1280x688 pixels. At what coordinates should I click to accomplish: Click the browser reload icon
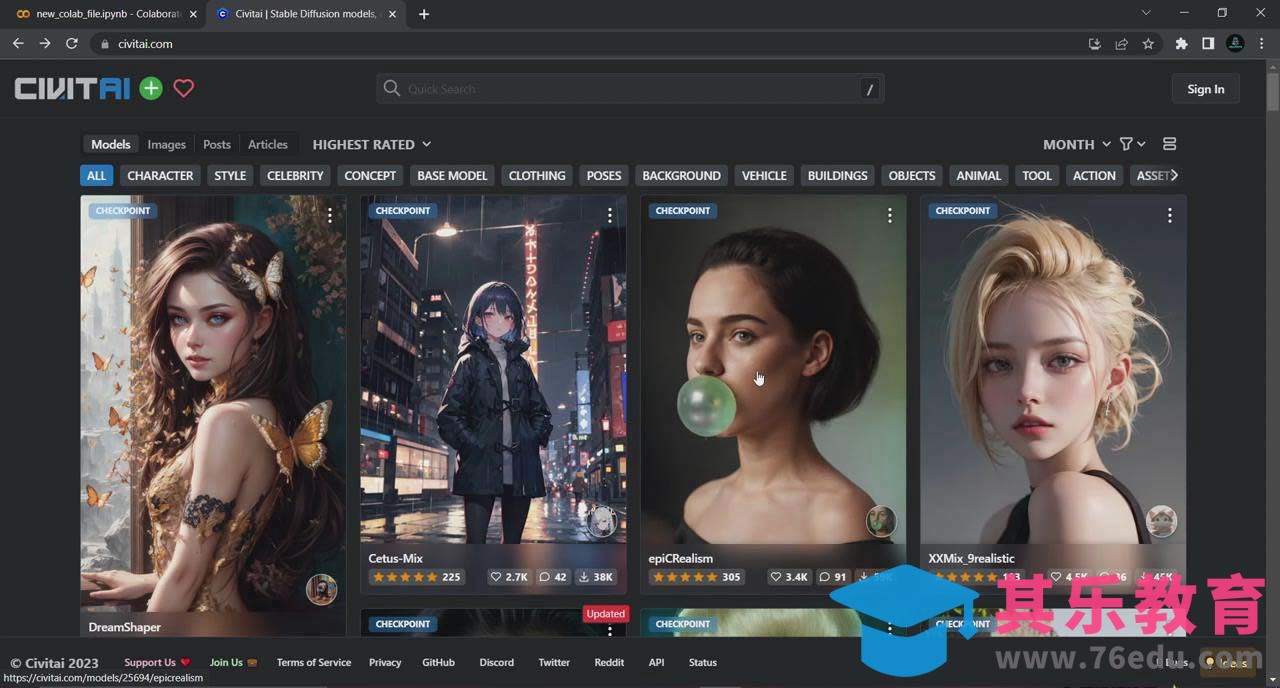72,44
